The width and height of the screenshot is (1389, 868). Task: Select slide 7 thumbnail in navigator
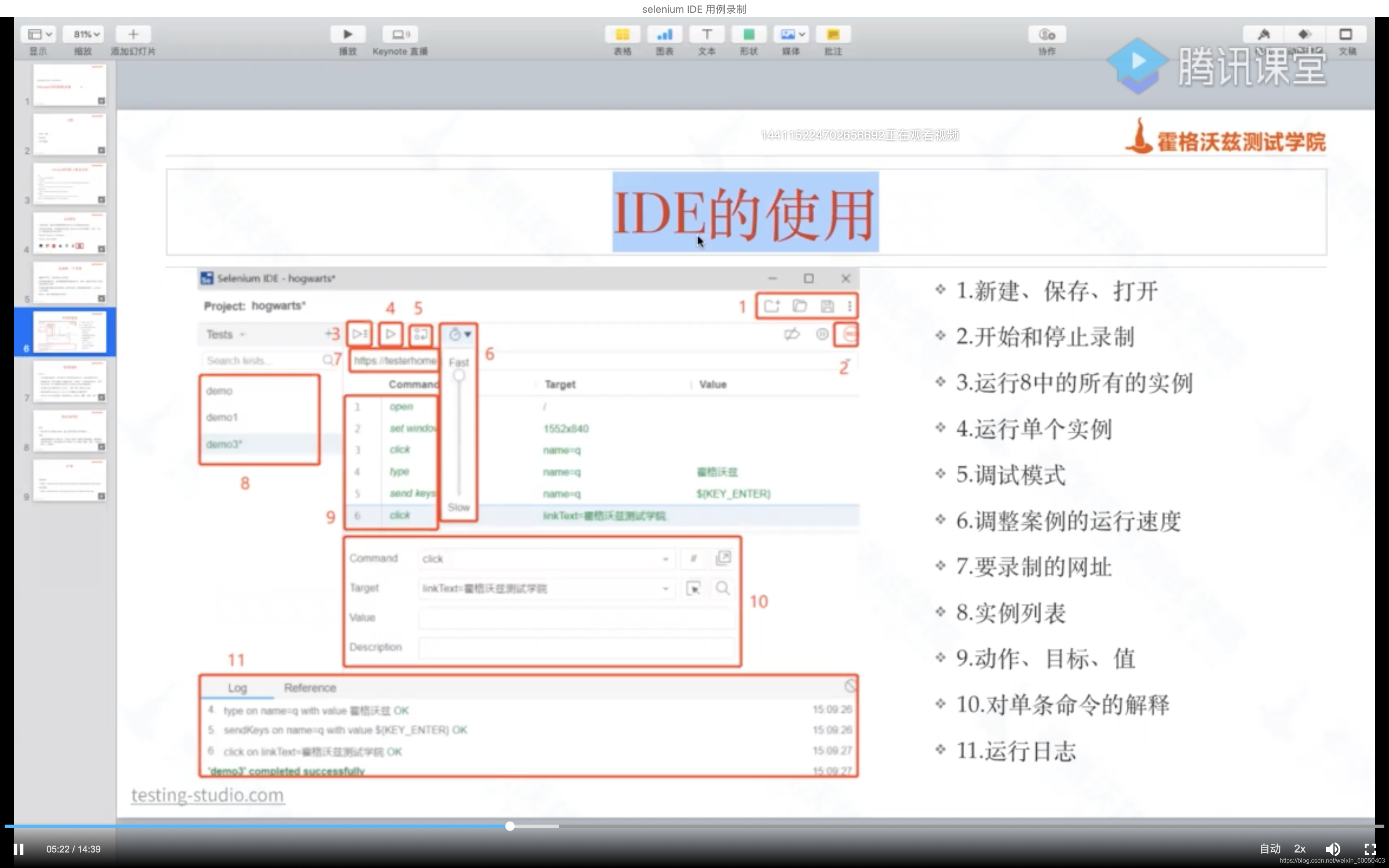(69, 381)
